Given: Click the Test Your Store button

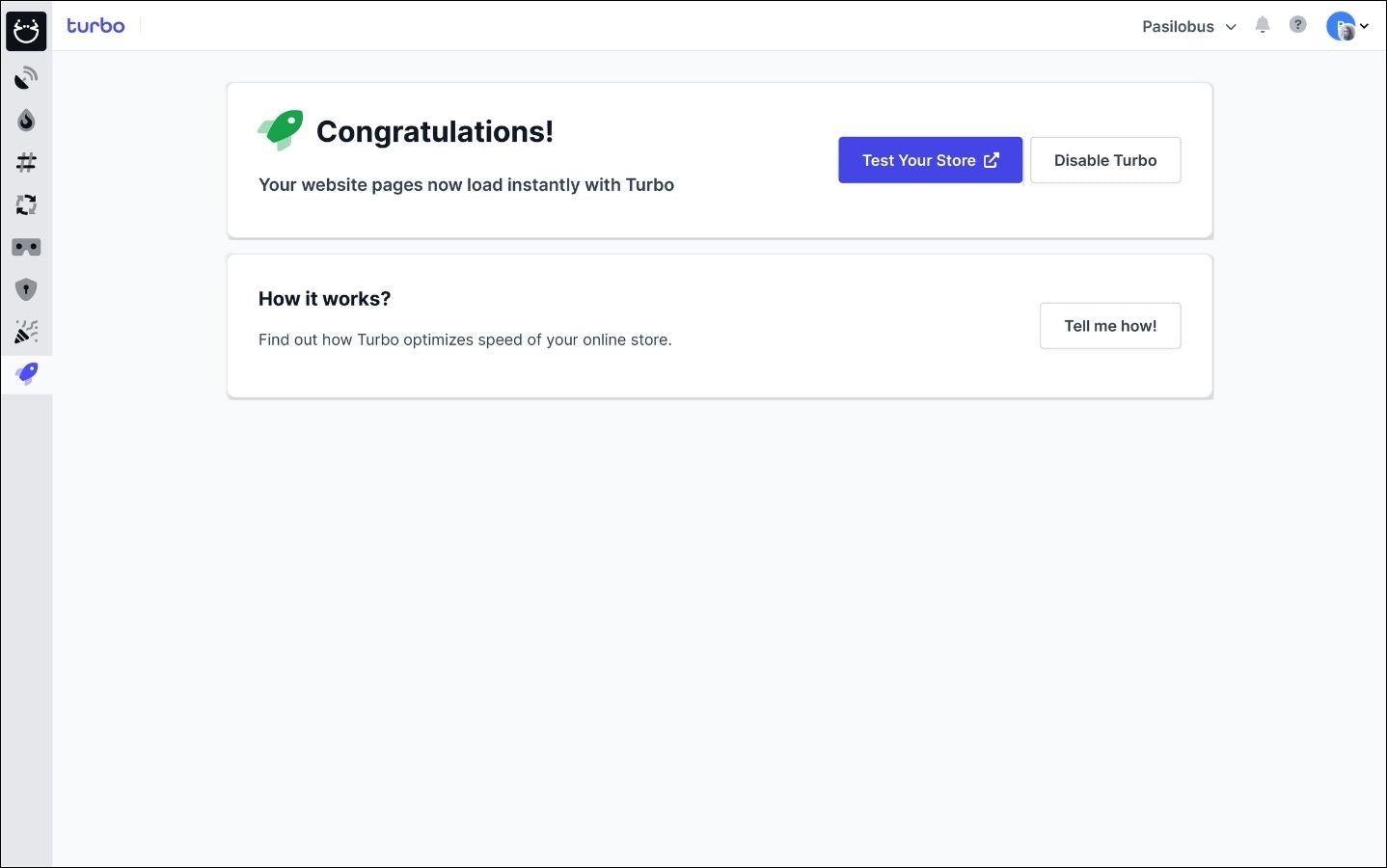Looking at the screenshot, I should point(930,160).
